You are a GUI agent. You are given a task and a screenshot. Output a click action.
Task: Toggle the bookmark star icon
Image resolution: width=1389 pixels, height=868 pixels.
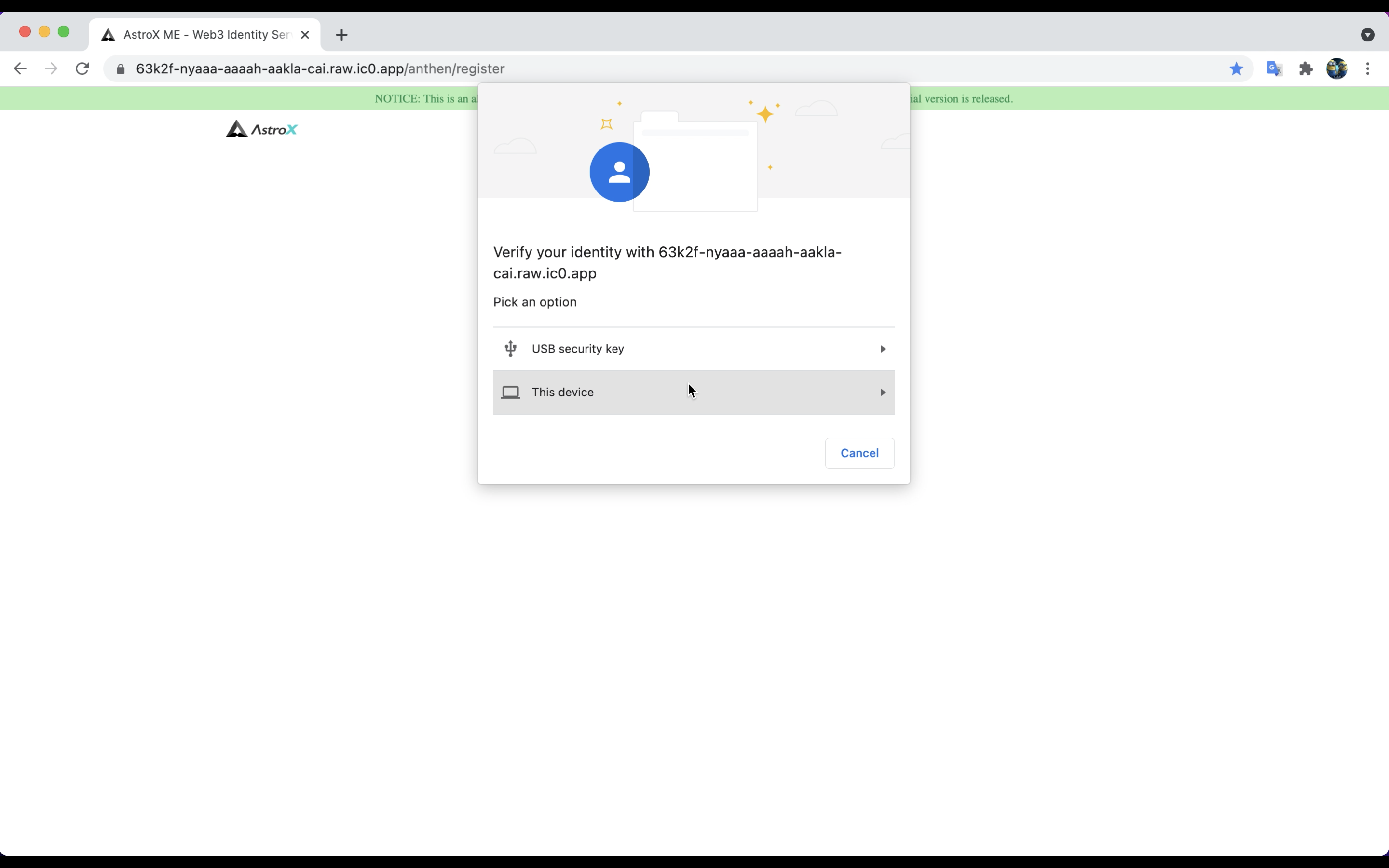coord(1236,69)
